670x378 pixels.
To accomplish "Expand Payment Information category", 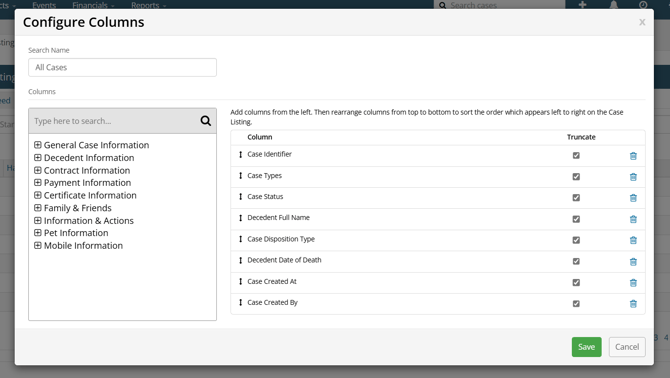I will coord(38,182).
